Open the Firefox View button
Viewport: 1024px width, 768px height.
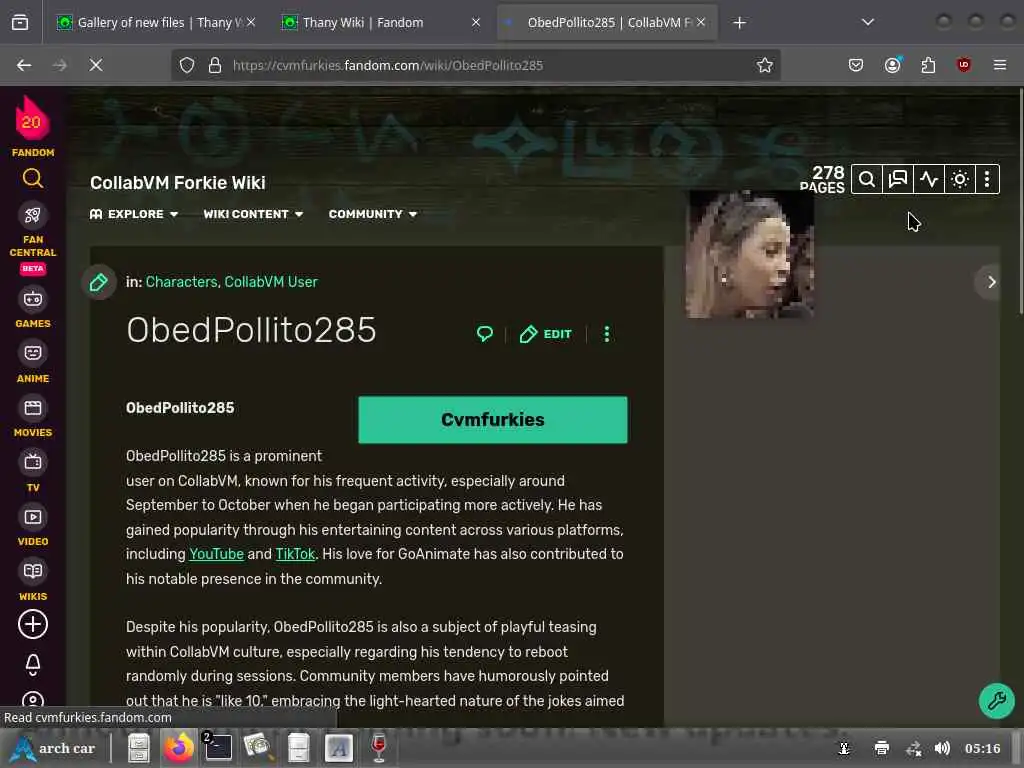tap(20, 23)
